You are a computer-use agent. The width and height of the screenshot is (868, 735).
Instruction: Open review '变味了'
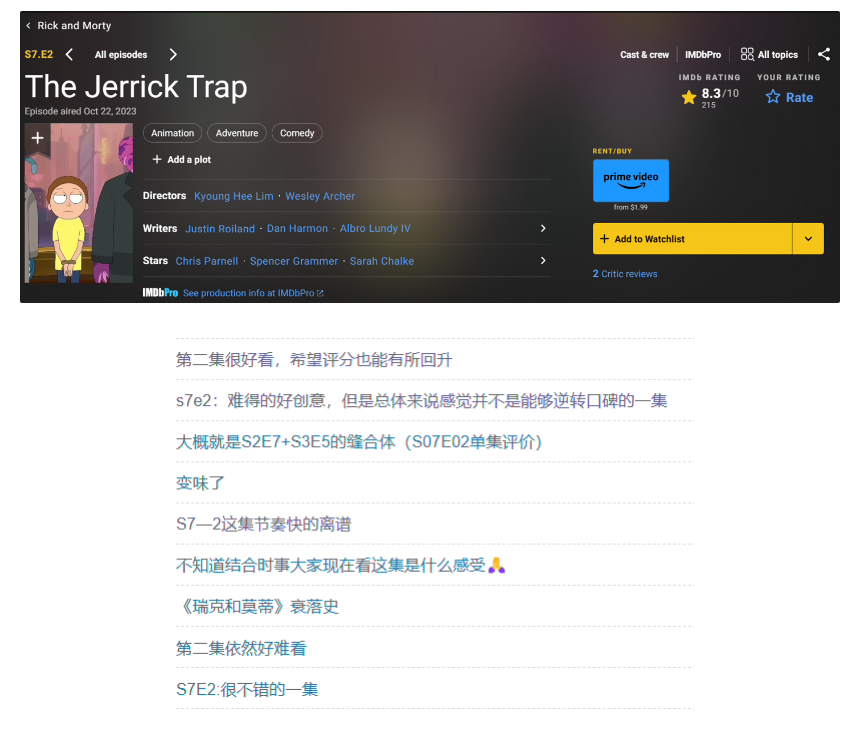200,483
